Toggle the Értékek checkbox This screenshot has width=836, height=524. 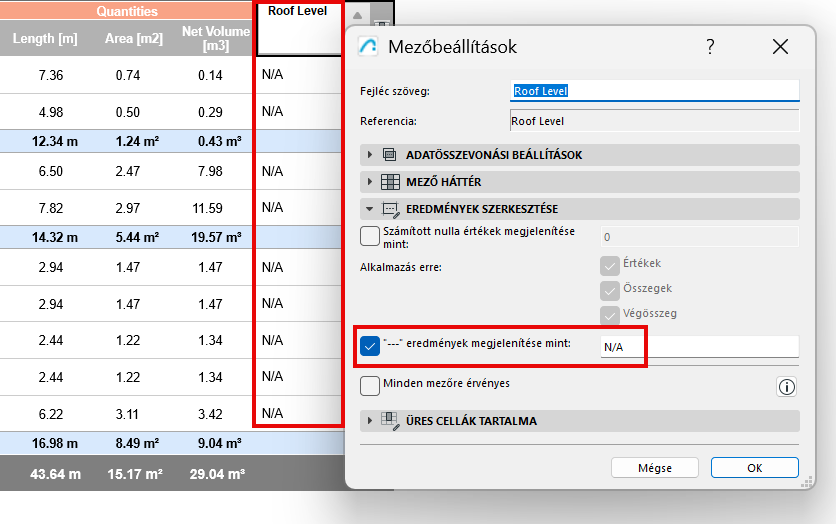pyautogui.click(x=609, y=266)
